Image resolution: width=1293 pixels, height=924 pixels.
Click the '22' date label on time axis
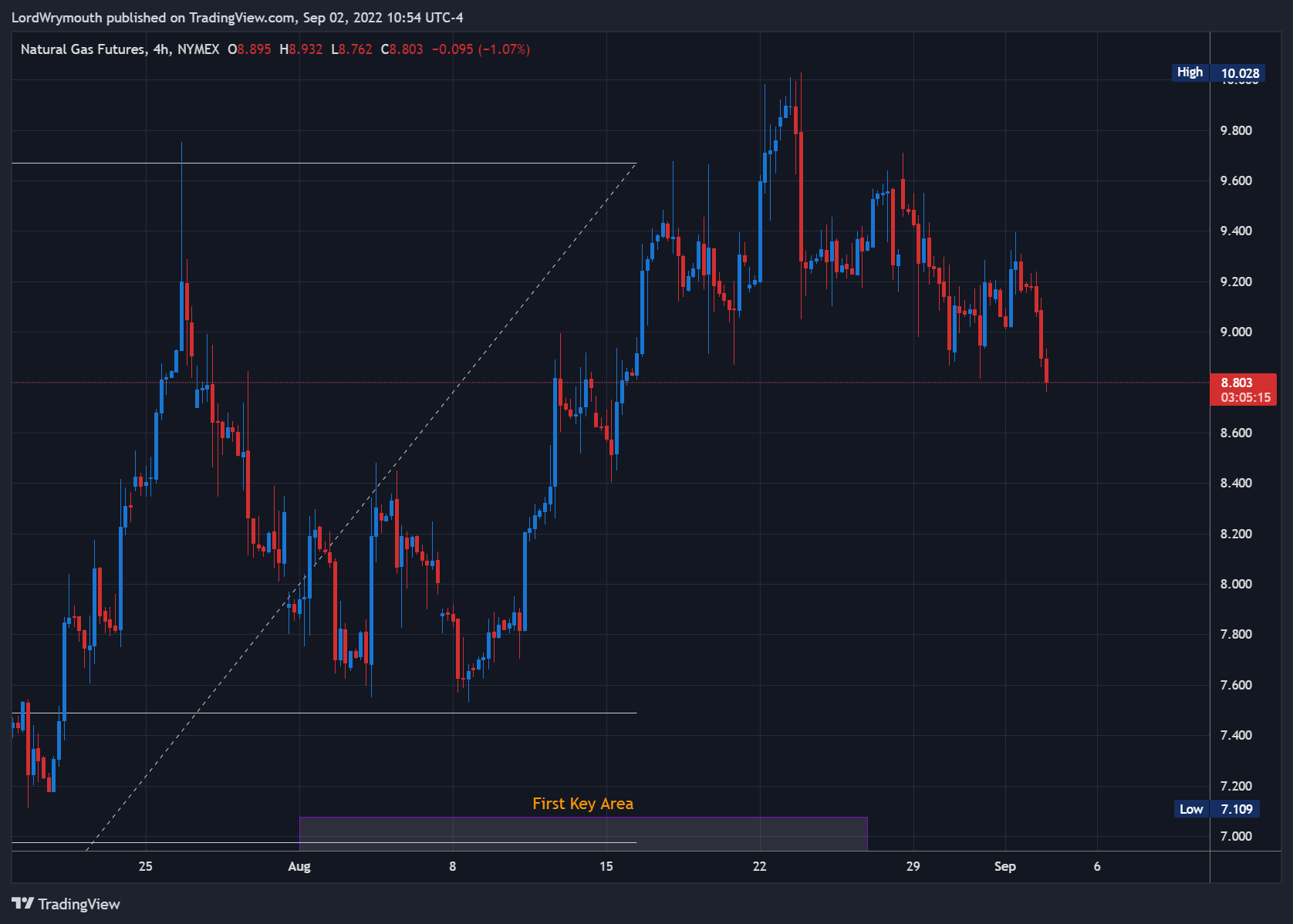click(x=760, y=866)
